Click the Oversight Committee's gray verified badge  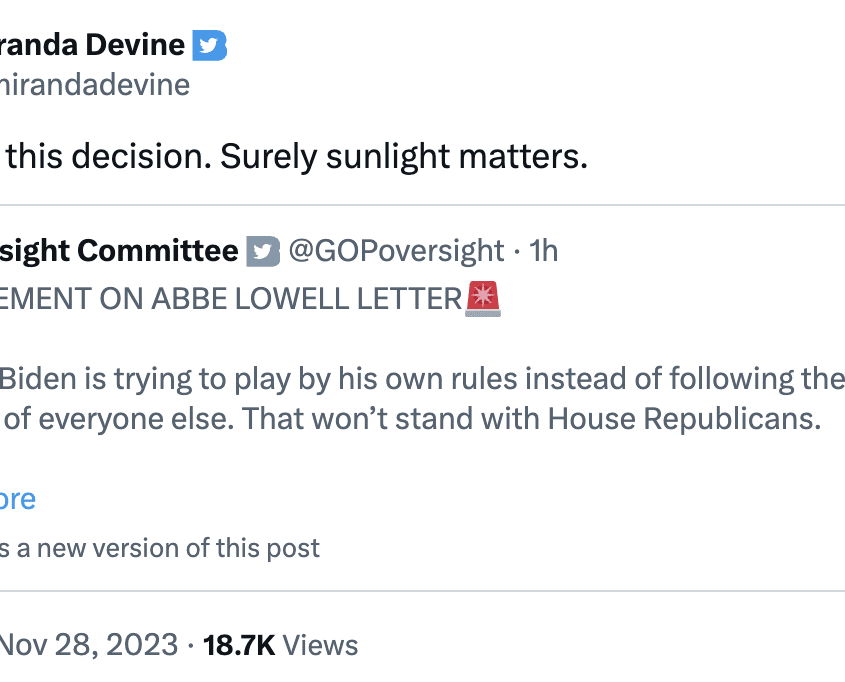(263, 251)
